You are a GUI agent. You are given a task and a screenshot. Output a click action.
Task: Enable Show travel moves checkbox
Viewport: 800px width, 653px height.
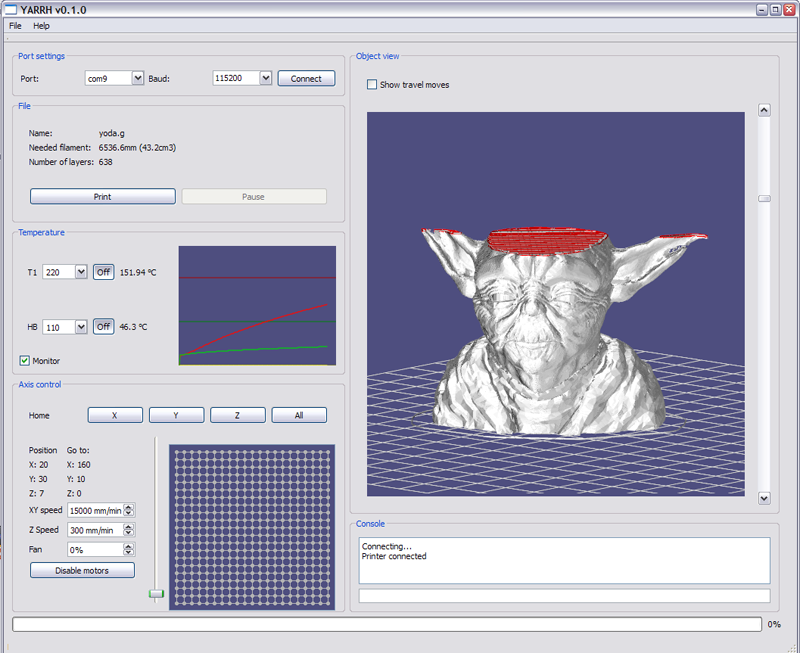[x=373, y=85]
